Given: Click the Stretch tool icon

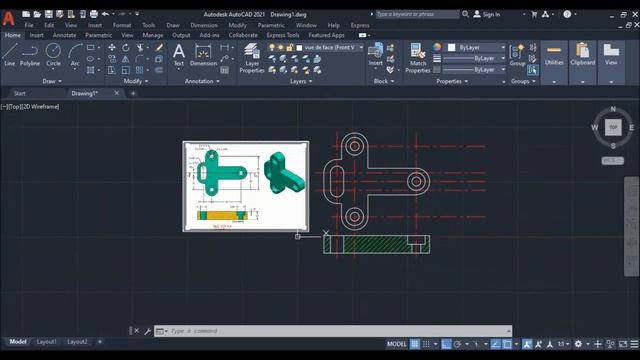Looking at the screenshot, I should [111, 70].
